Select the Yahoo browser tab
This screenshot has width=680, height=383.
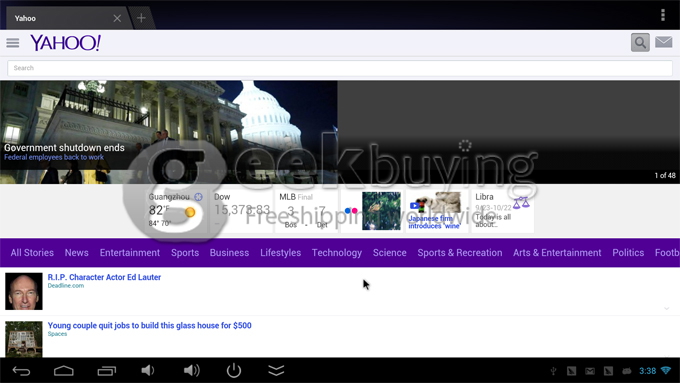tap(65, 18)
